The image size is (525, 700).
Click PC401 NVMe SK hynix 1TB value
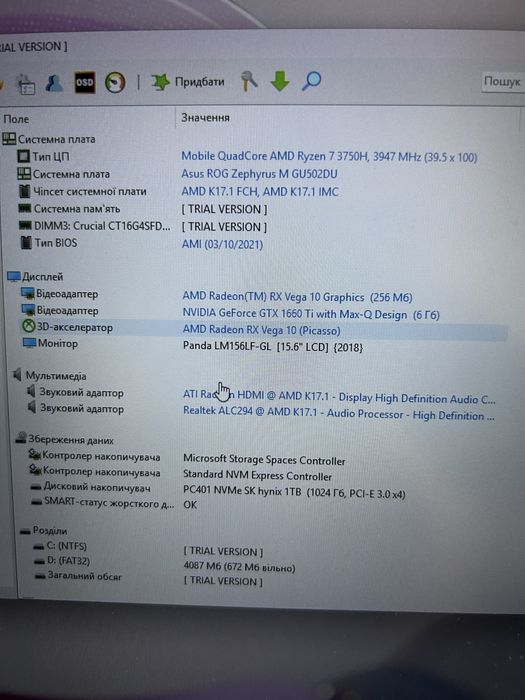pyautogui.click(x=294, y=492)
